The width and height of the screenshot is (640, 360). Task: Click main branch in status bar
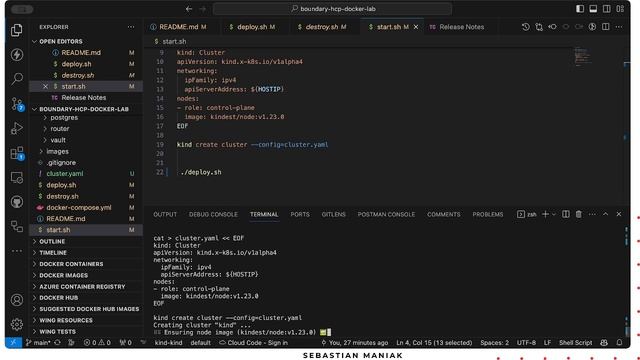pos(38,343)
